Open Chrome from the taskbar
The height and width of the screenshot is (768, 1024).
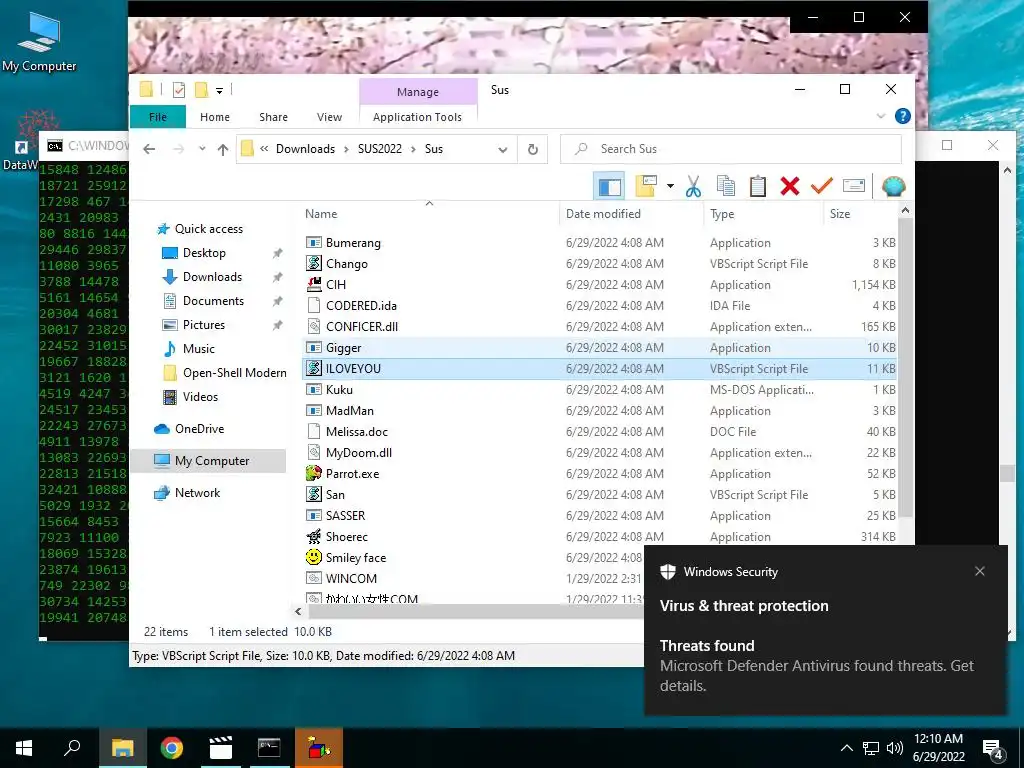pos(172,748)
